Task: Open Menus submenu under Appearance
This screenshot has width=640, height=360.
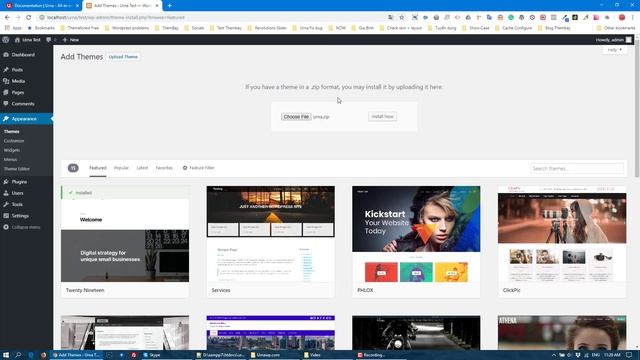Action: tap(10, 160)
